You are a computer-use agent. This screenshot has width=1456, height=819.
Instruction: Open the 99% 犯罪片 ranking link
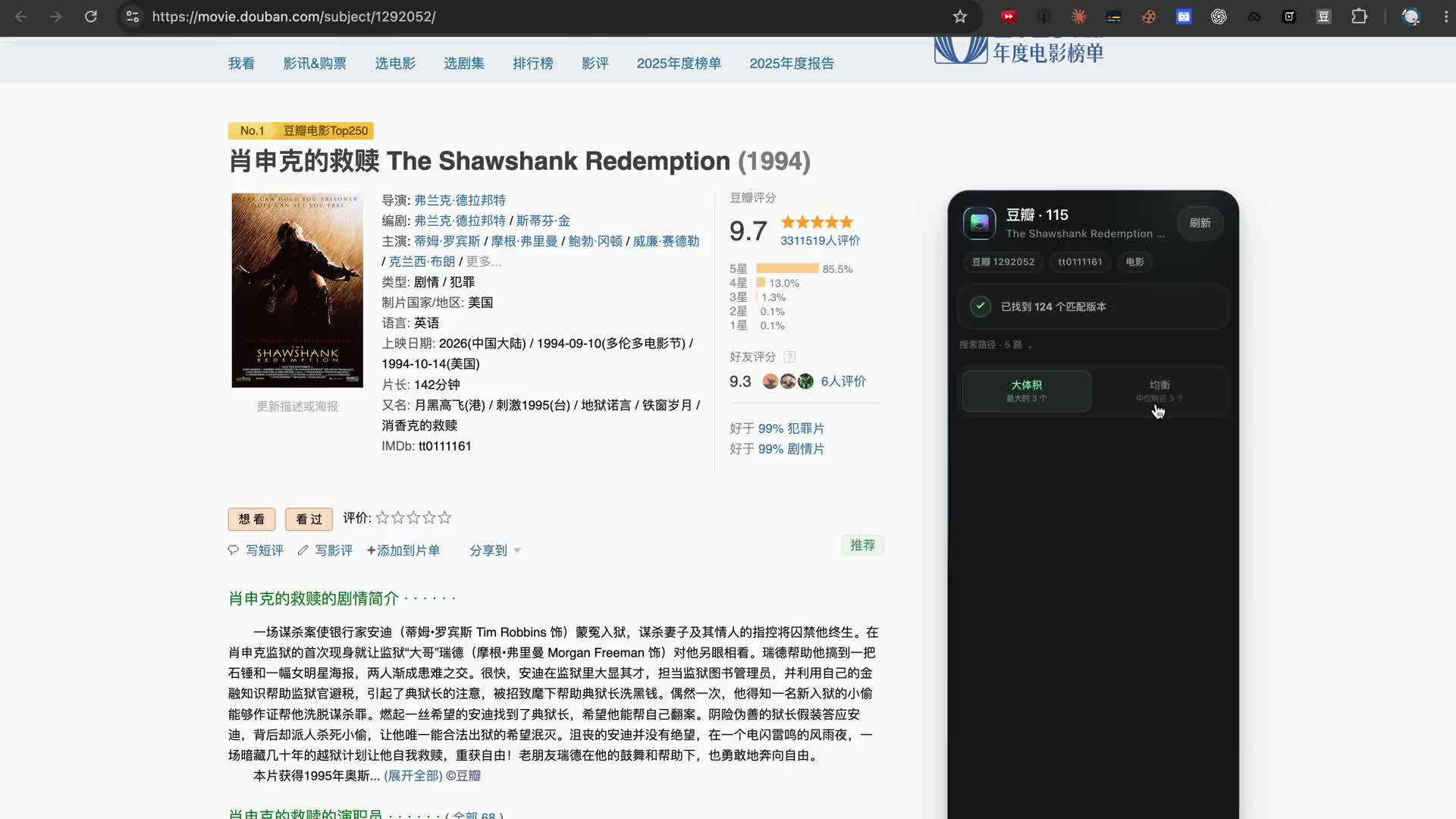pos(791,428)
